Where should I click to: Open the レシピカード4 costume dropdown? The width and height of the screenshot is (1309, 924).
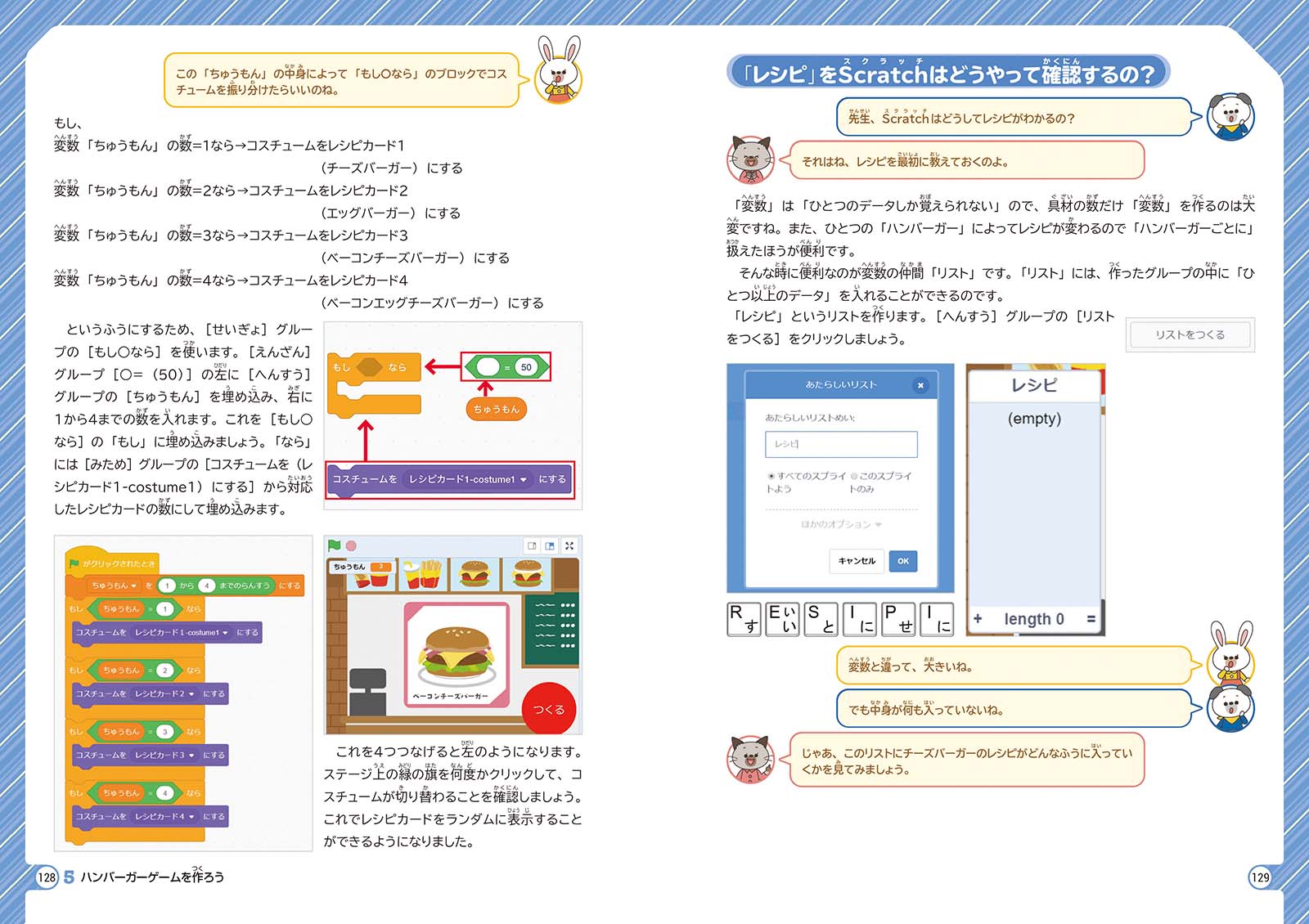click(164, 816)
